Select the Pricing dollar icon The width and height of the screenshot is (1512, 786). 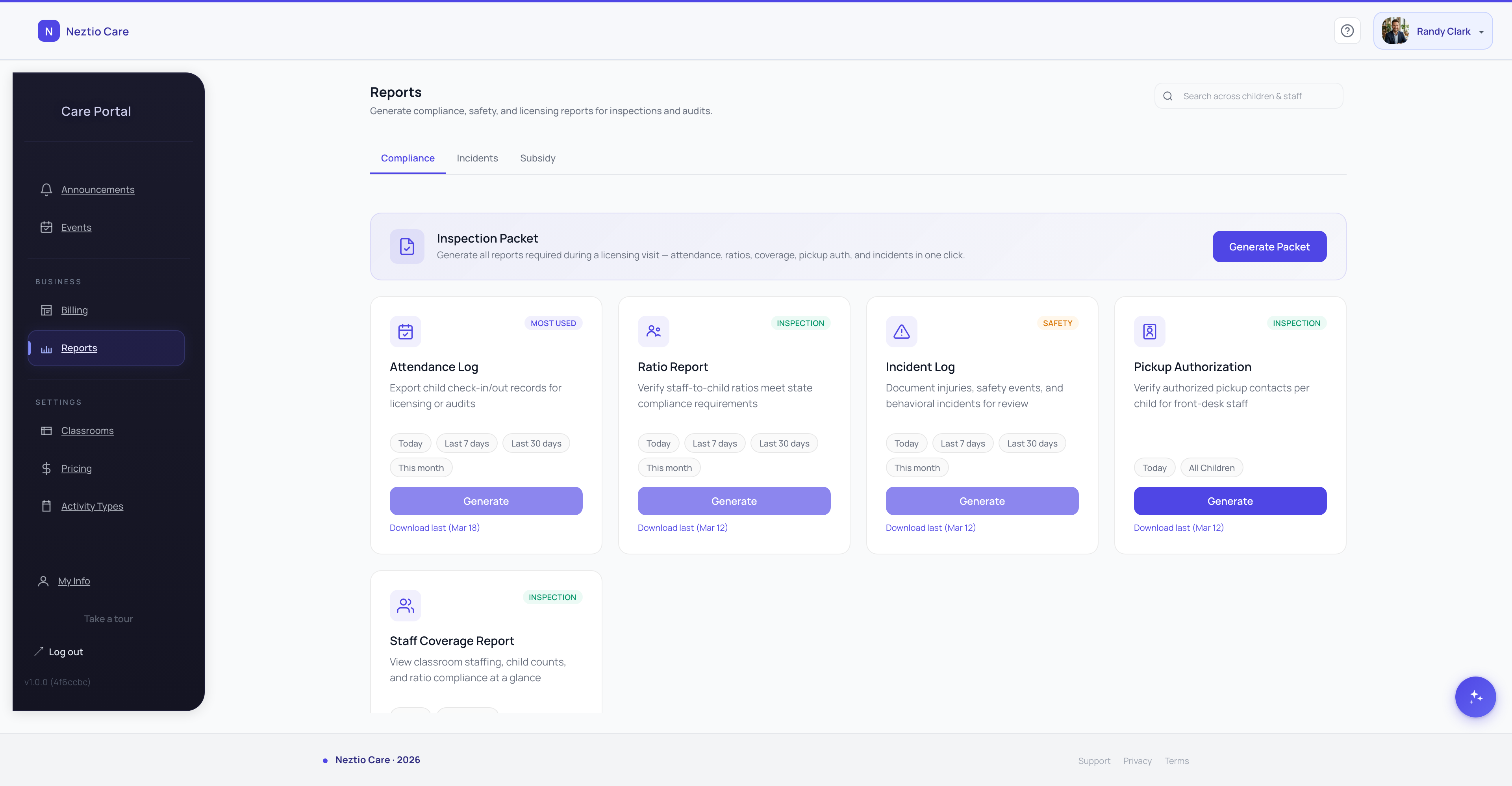point(46,469)
